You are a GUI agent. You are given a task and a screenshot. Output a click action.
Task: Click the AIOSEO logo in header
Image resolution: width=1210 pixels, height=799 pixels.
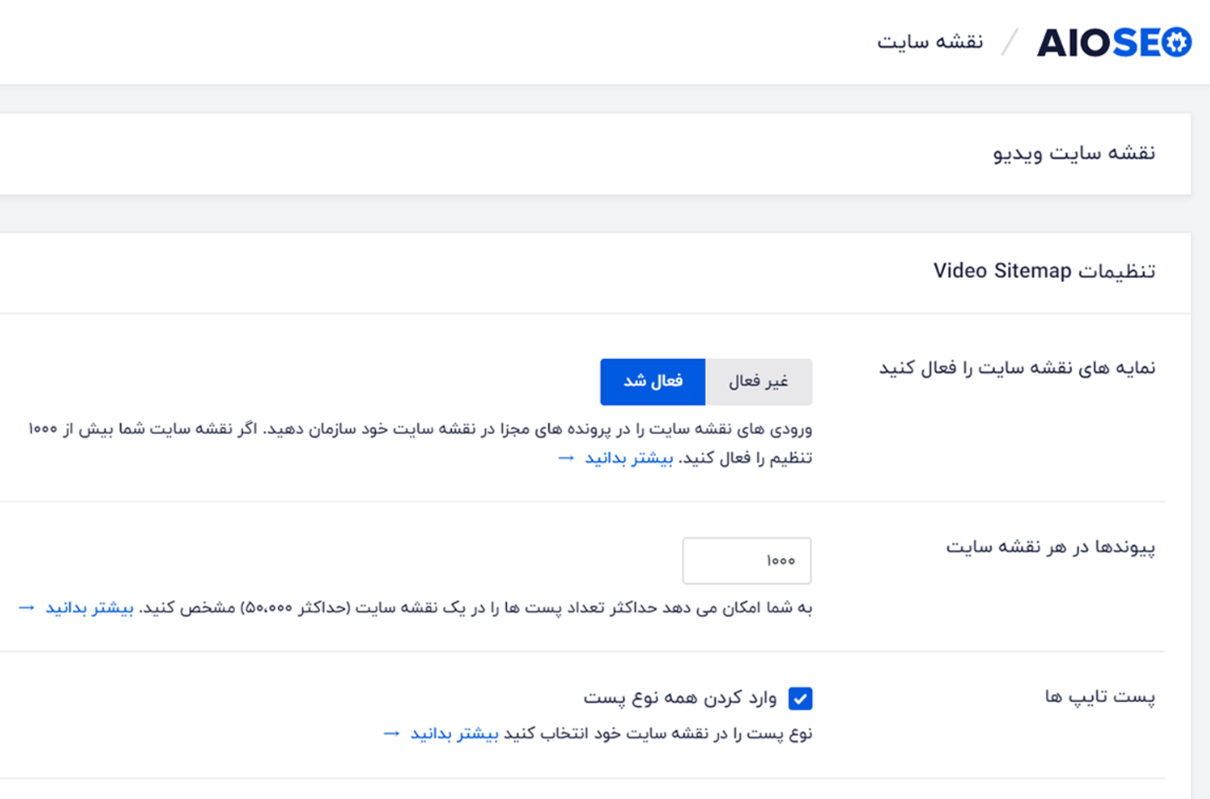[1114, 42]
